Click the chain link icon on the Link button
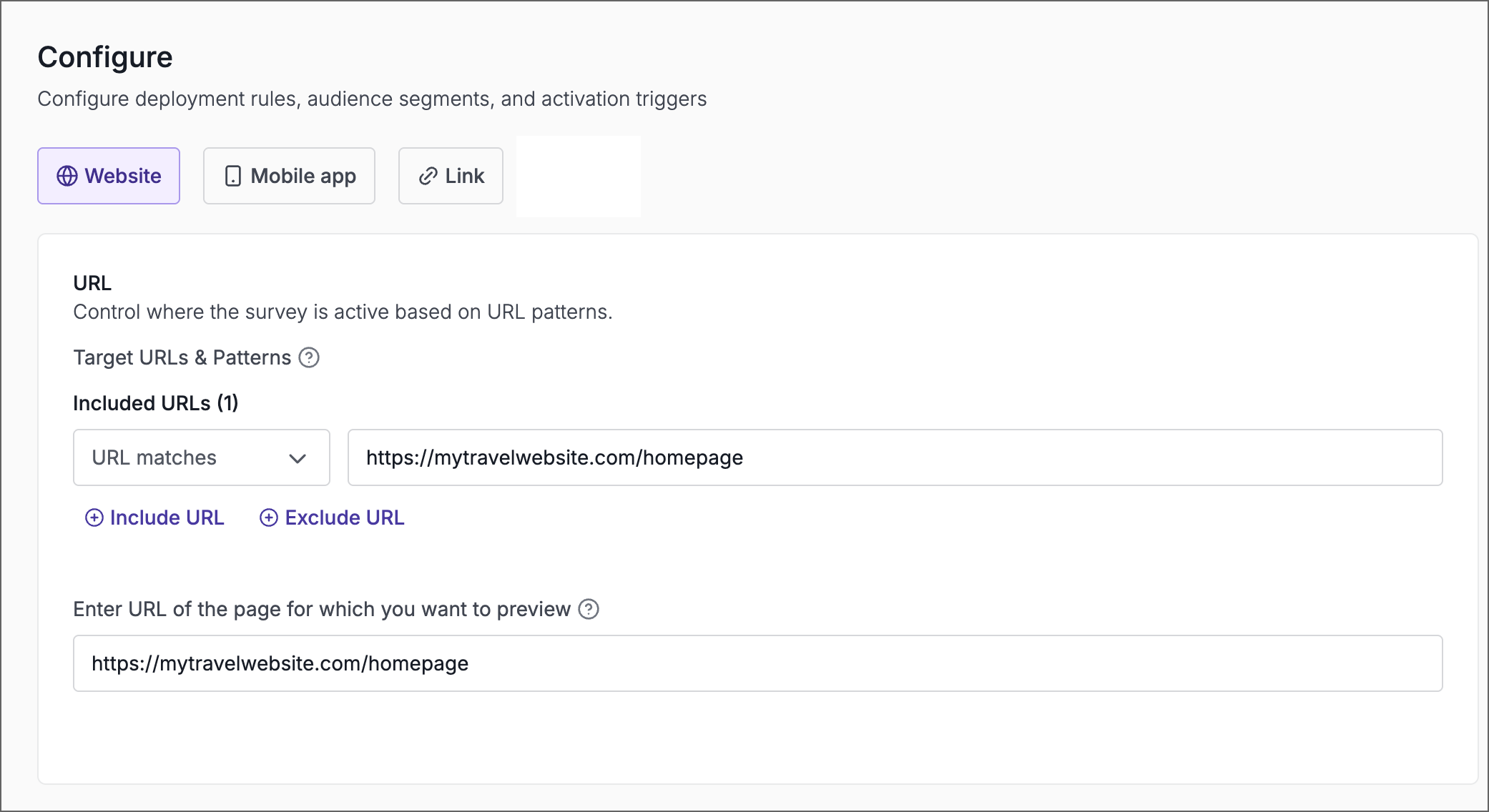 (x=427, y=176)
